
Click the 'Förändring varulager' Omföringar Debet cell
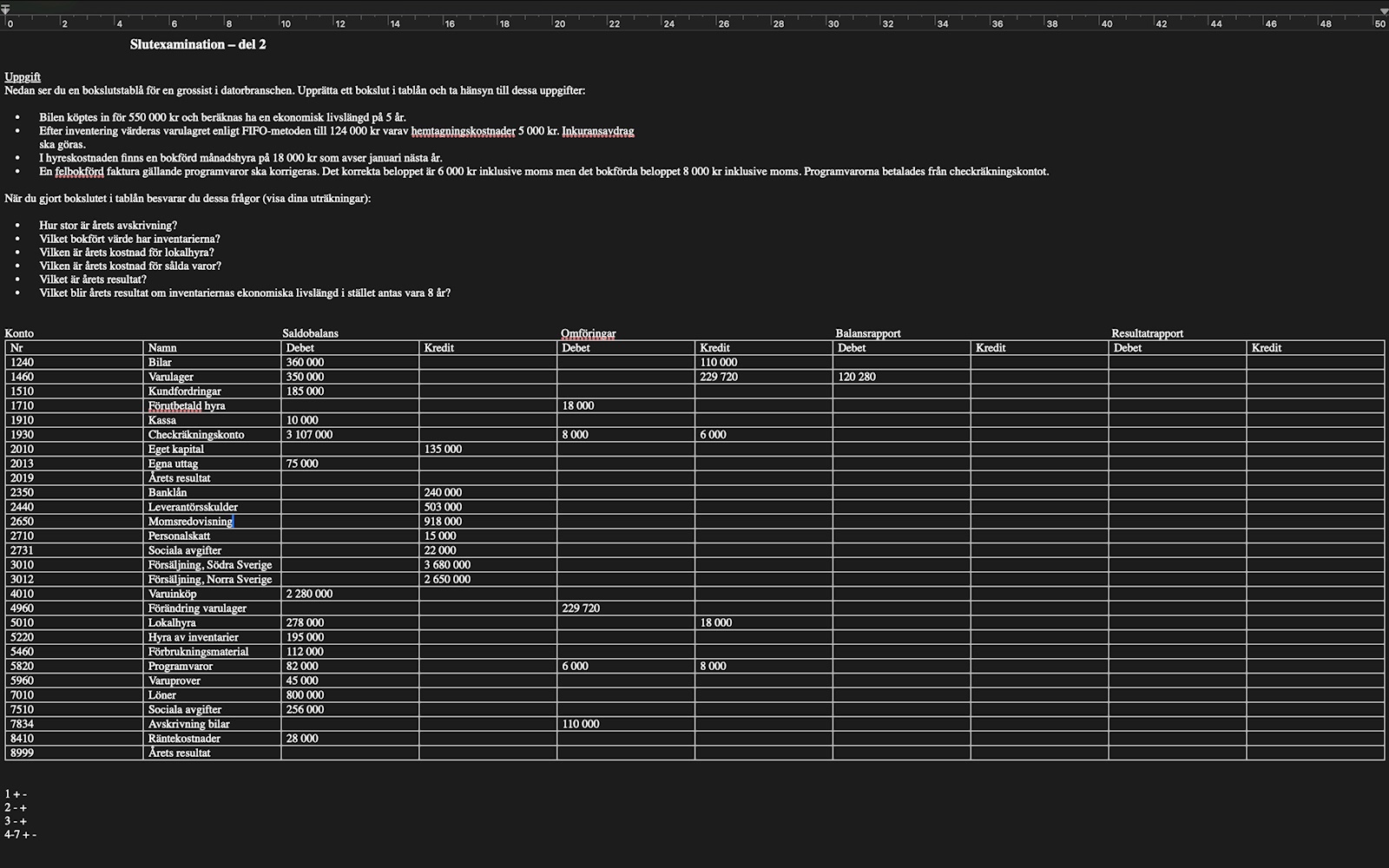point(581,608)
